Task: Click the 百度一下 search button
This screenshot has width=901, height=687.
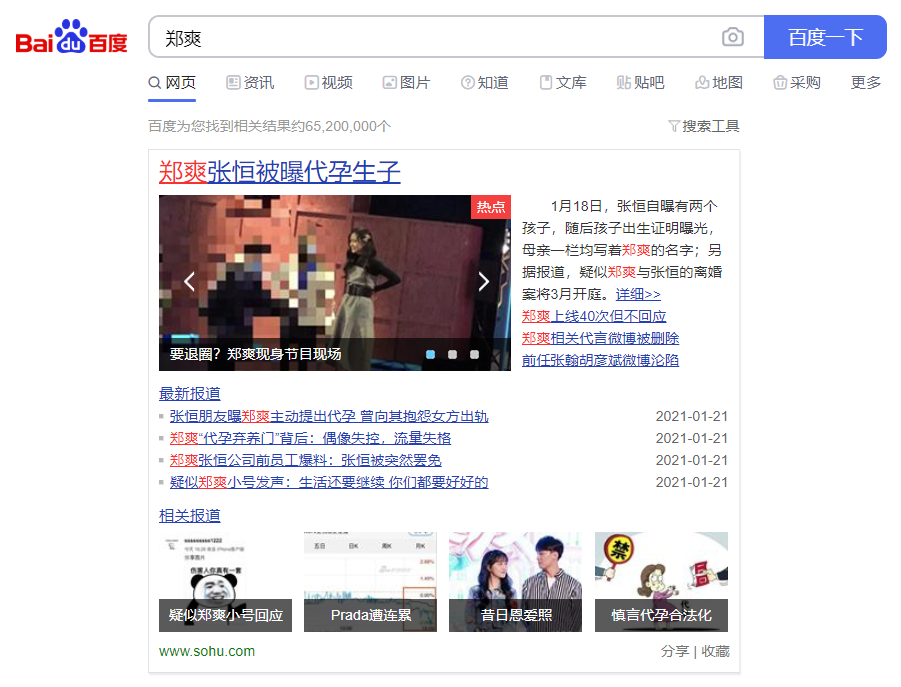Action: tap(824, 37)
